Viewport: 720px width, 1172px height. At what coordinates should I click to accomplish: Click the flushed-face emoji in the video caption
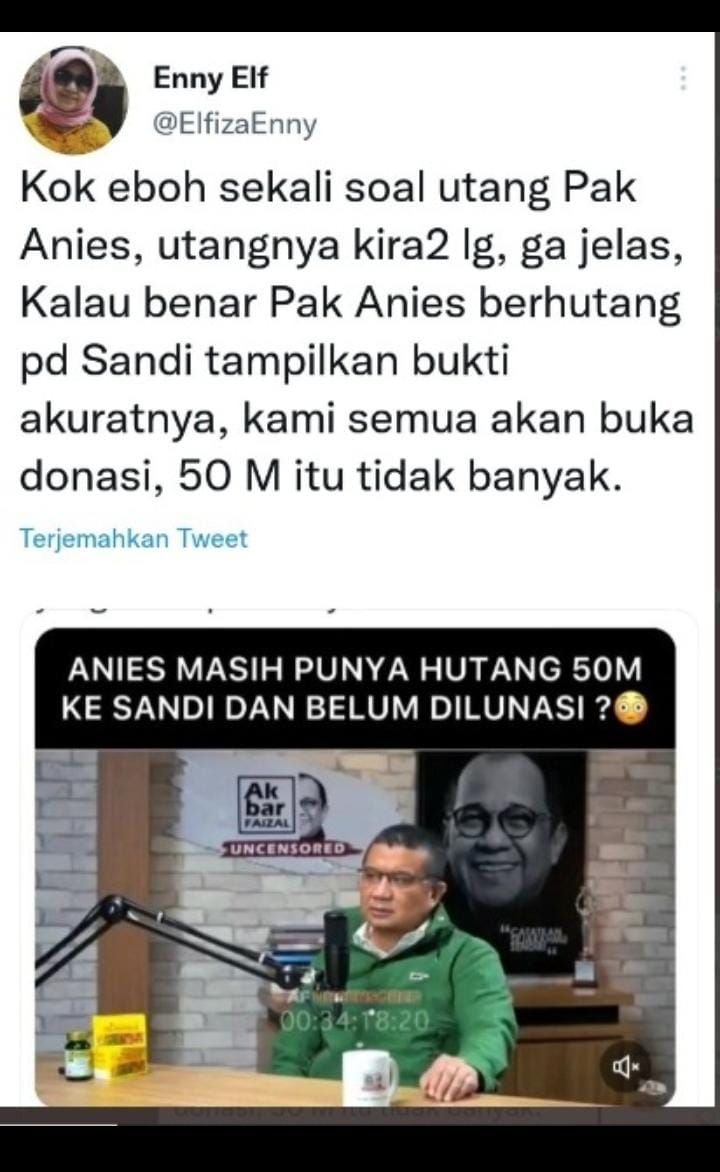click(x=632, y=708)
